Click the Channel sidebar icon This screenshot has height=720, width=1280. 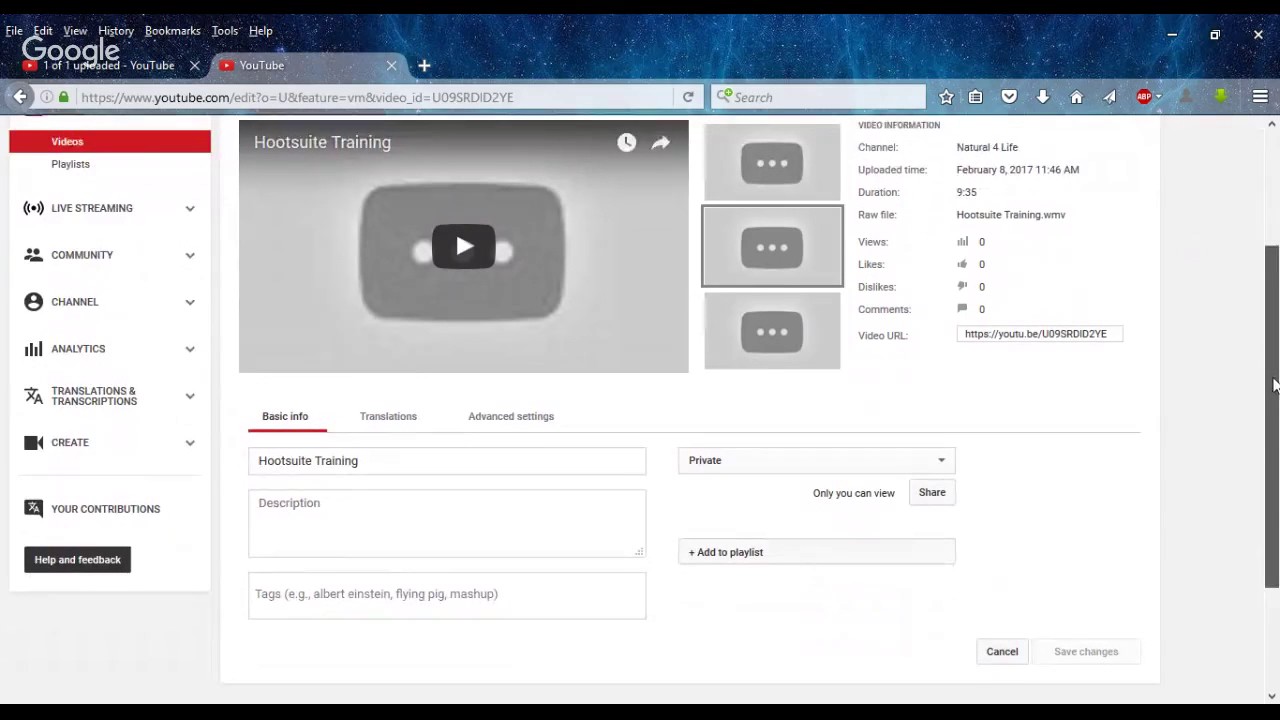34,302
